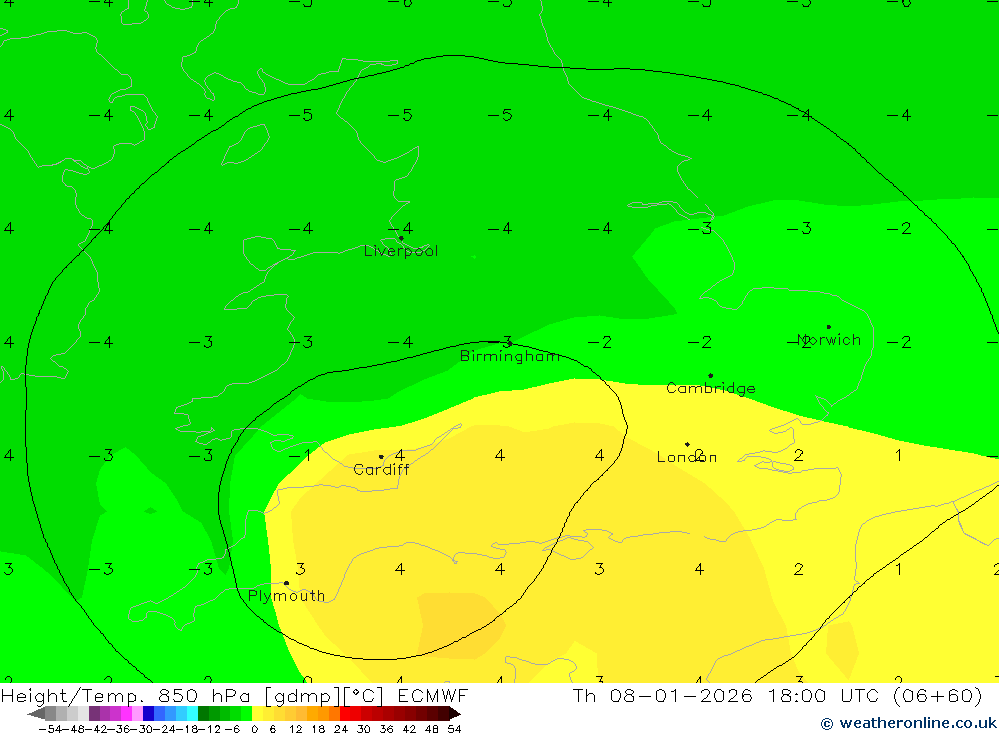This screenshot has width=1000, height=733.
Task: Click the date Th 08-01-2026 text
Action: coord(663,695)
